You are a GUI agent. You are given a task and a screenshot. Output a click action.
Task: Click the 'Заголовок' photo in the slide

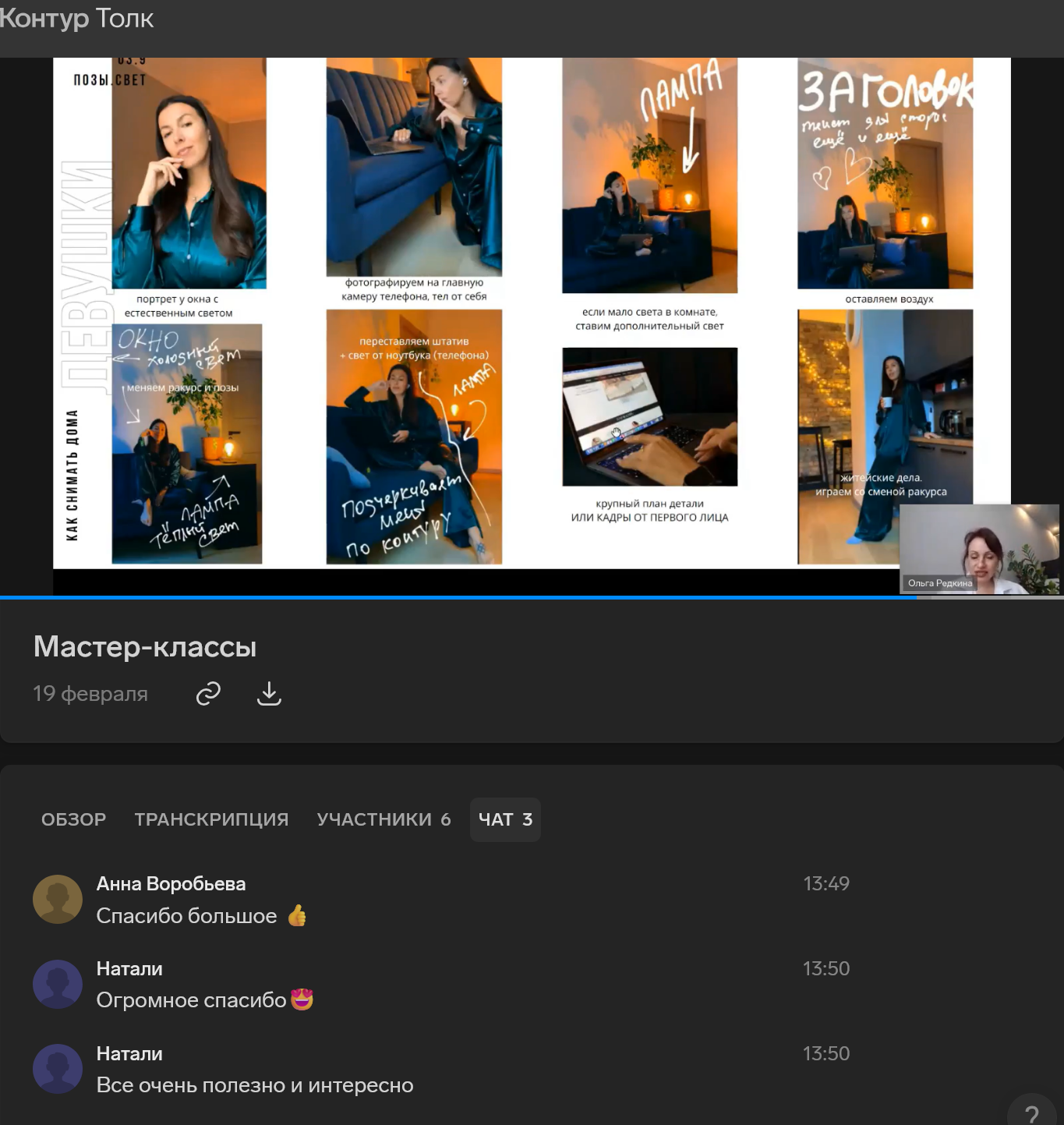pos(885,173)
